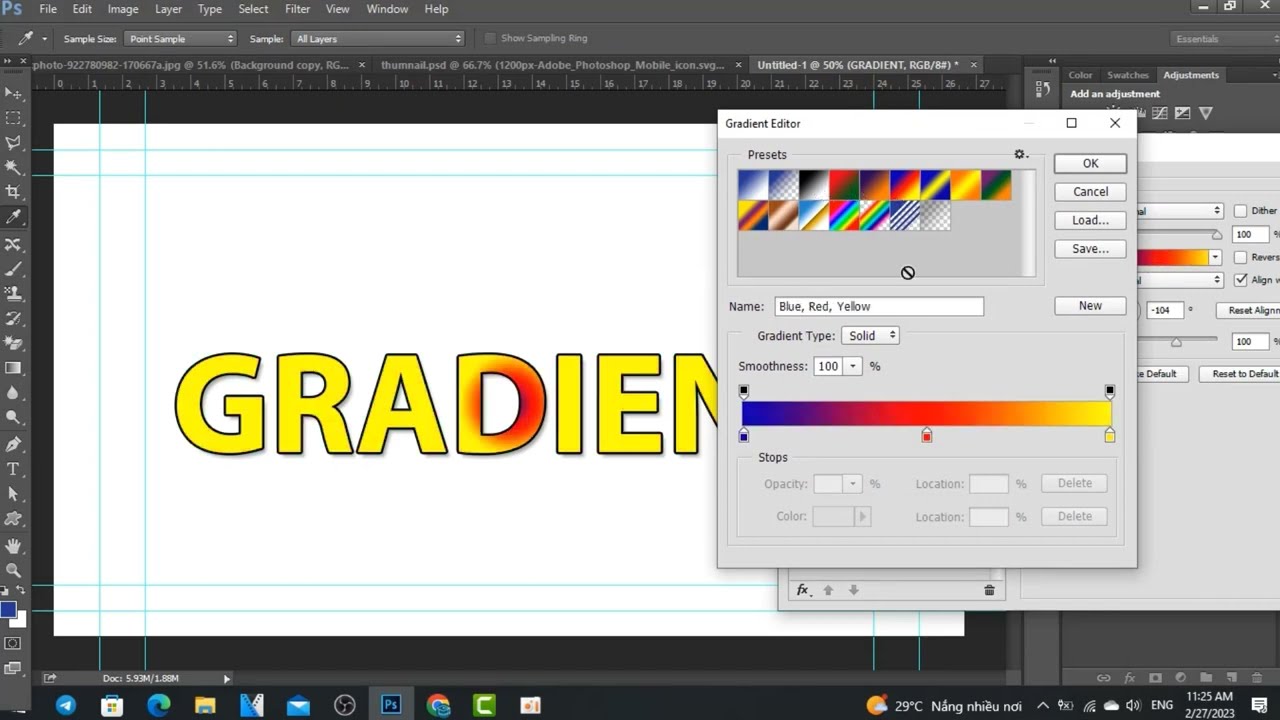Select the Path Selection tool
This screenshot has width=1280, height=720.
pyautogui.click(x=14, y=494)
